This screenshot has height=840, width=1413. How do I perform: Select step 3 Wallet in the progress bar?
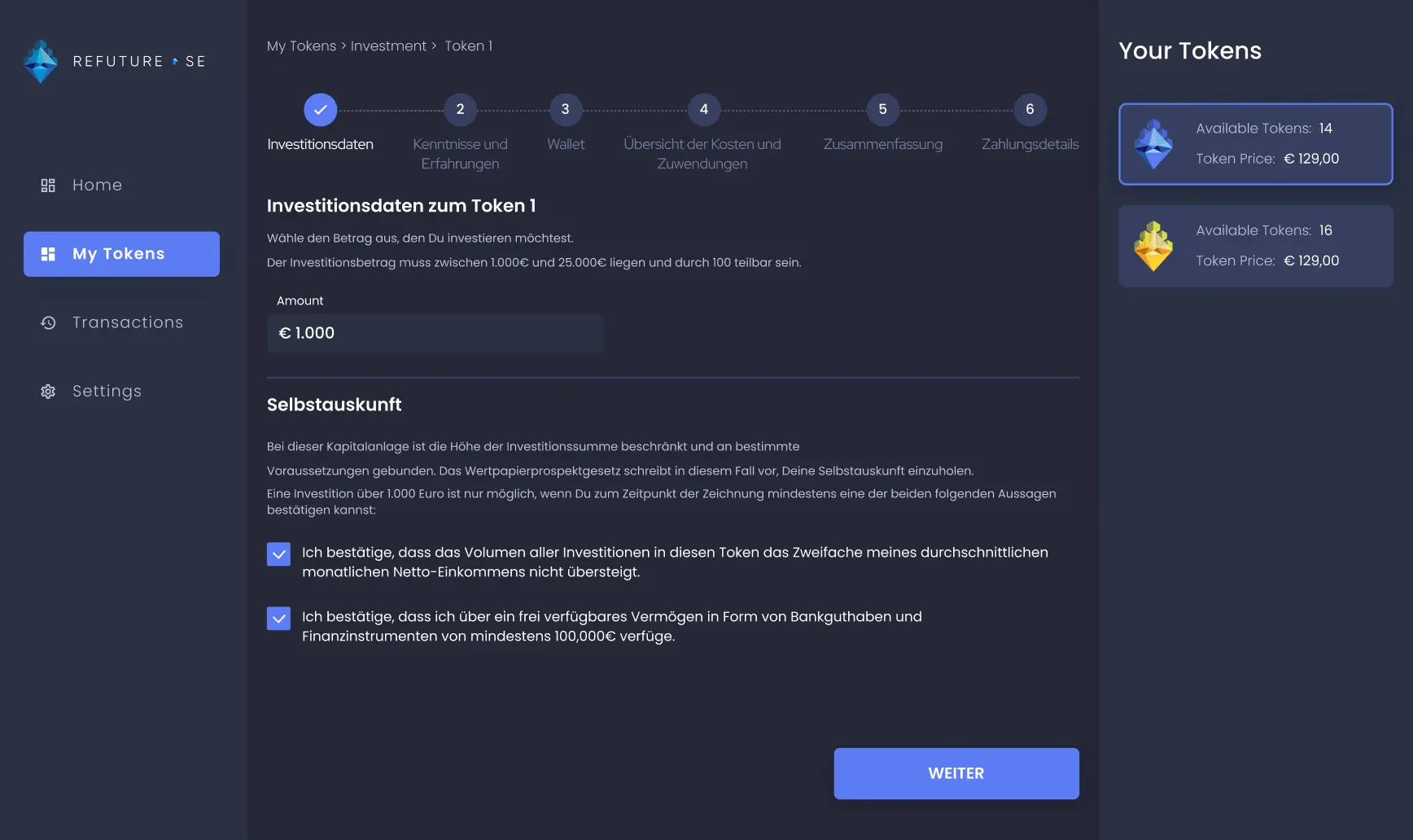(566, 109)
